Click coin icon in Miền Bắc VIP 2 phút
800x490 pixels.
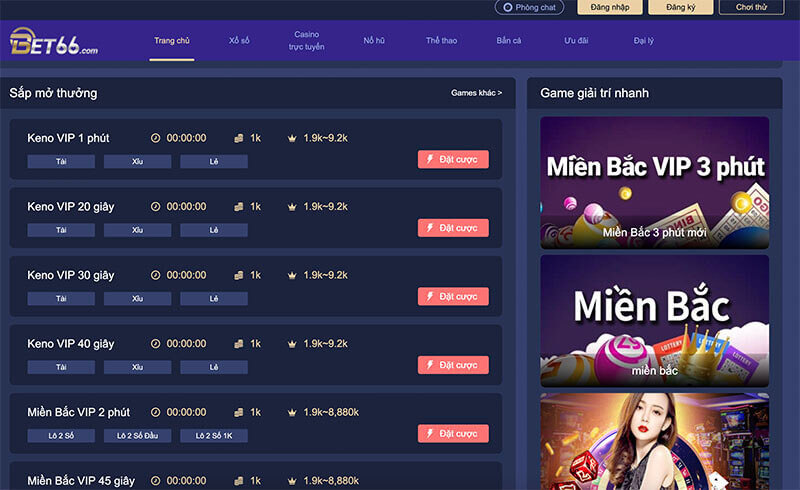pyautogui.click(x=238, y=412)
